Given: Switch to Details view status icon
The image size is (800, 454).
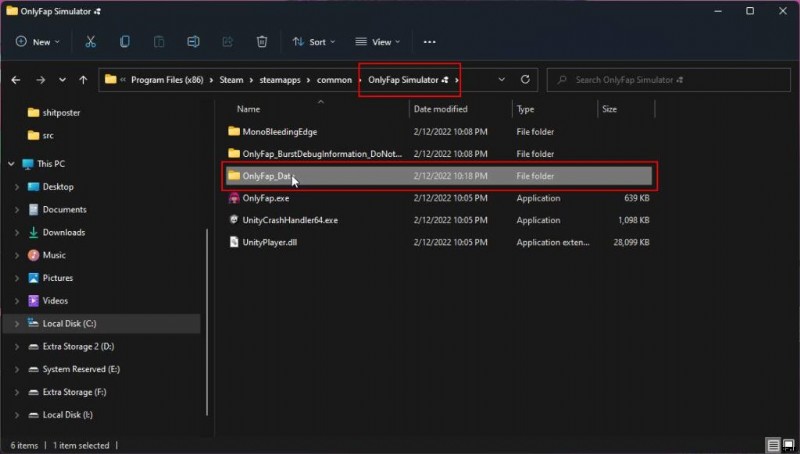Looking at the screenshot, I should point(773,445).
